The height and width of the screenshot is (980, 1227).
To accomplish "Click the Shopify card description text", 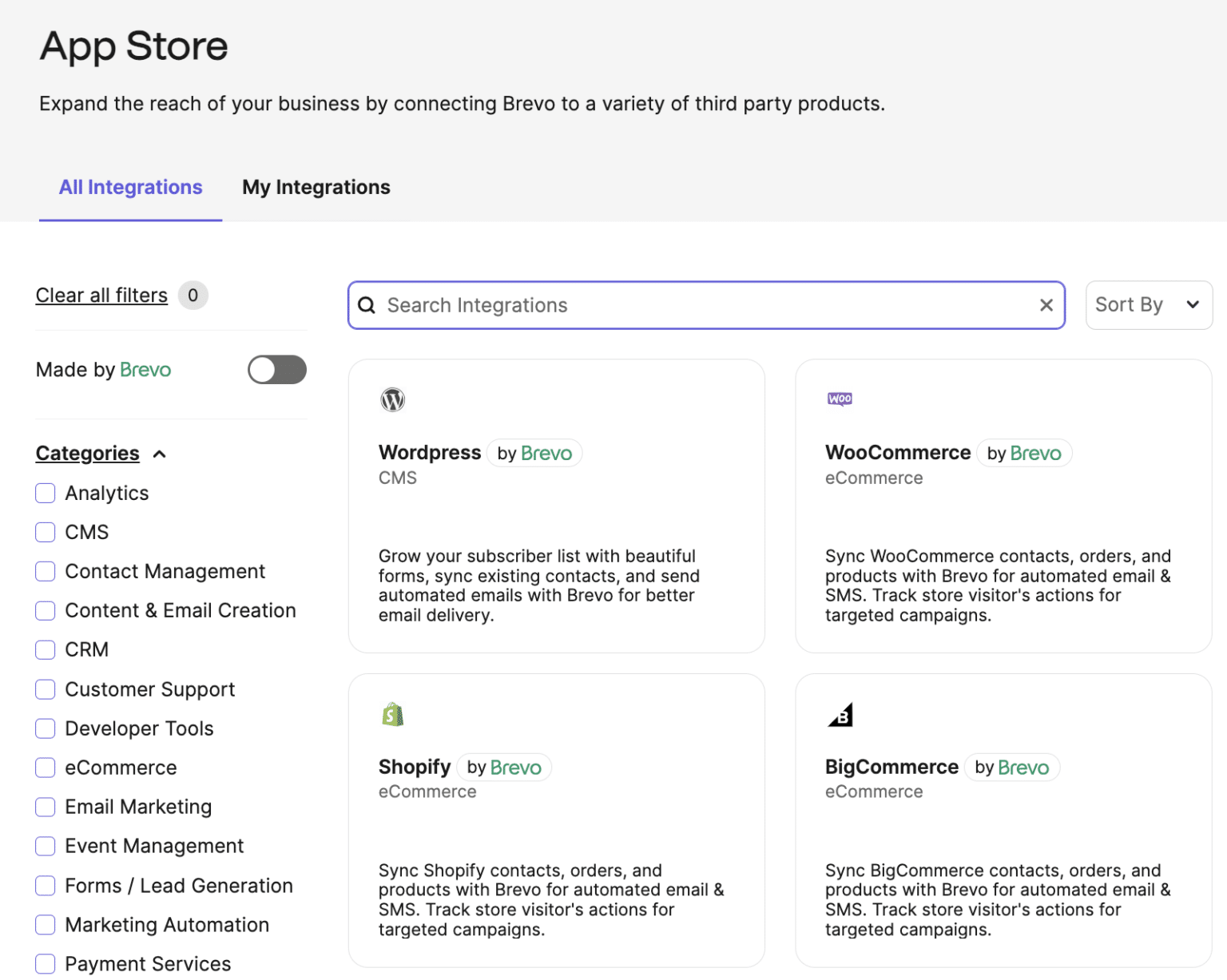I will click(x=551, y=900).
